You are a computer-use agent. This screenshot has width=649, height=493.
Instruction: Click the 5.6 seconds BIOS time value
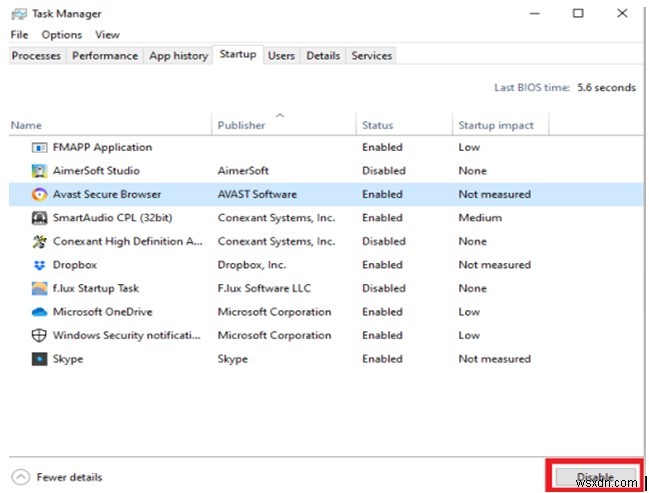point(606,87)
